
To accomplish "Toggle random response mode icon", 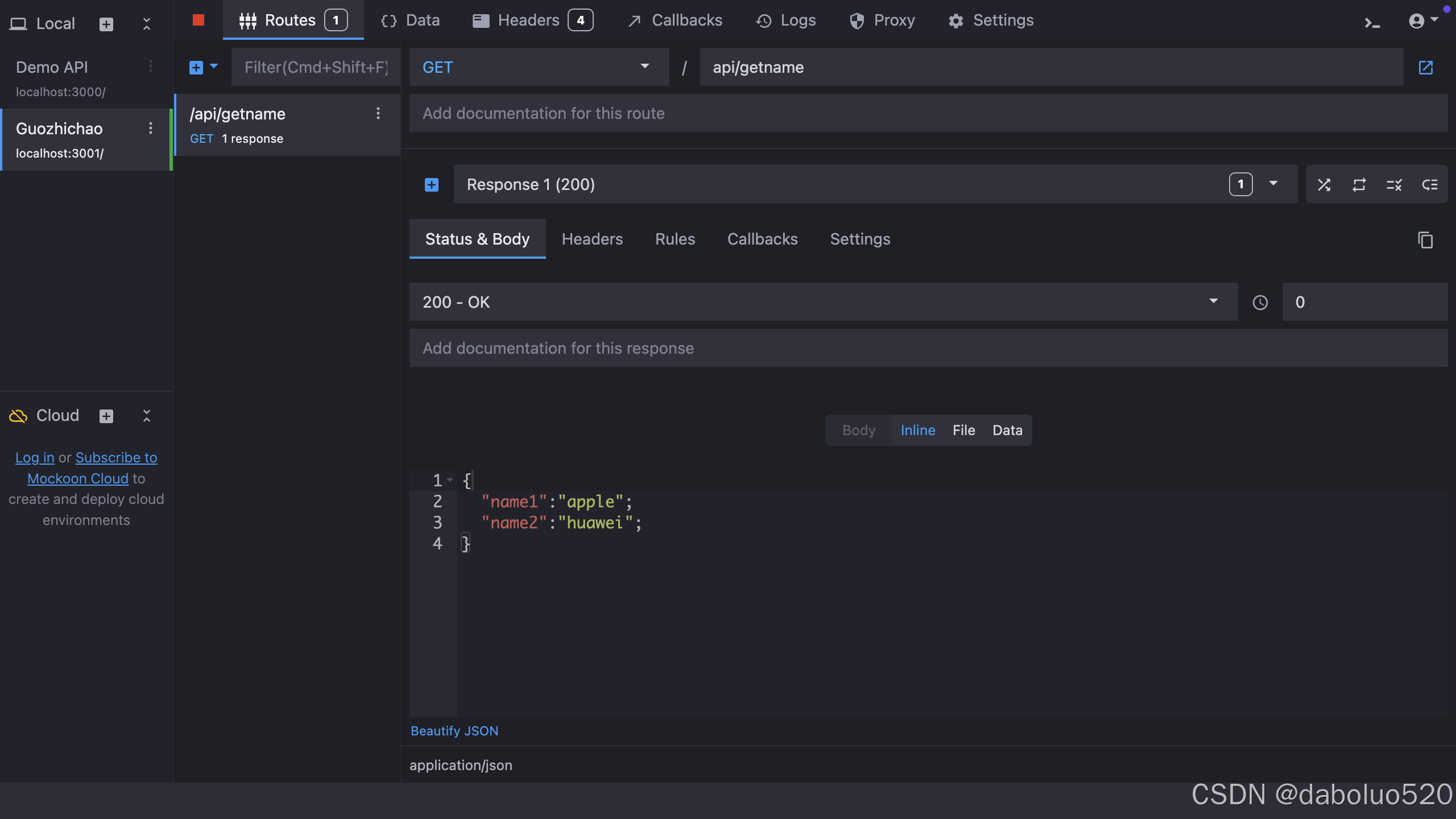I will point(1324,185).
